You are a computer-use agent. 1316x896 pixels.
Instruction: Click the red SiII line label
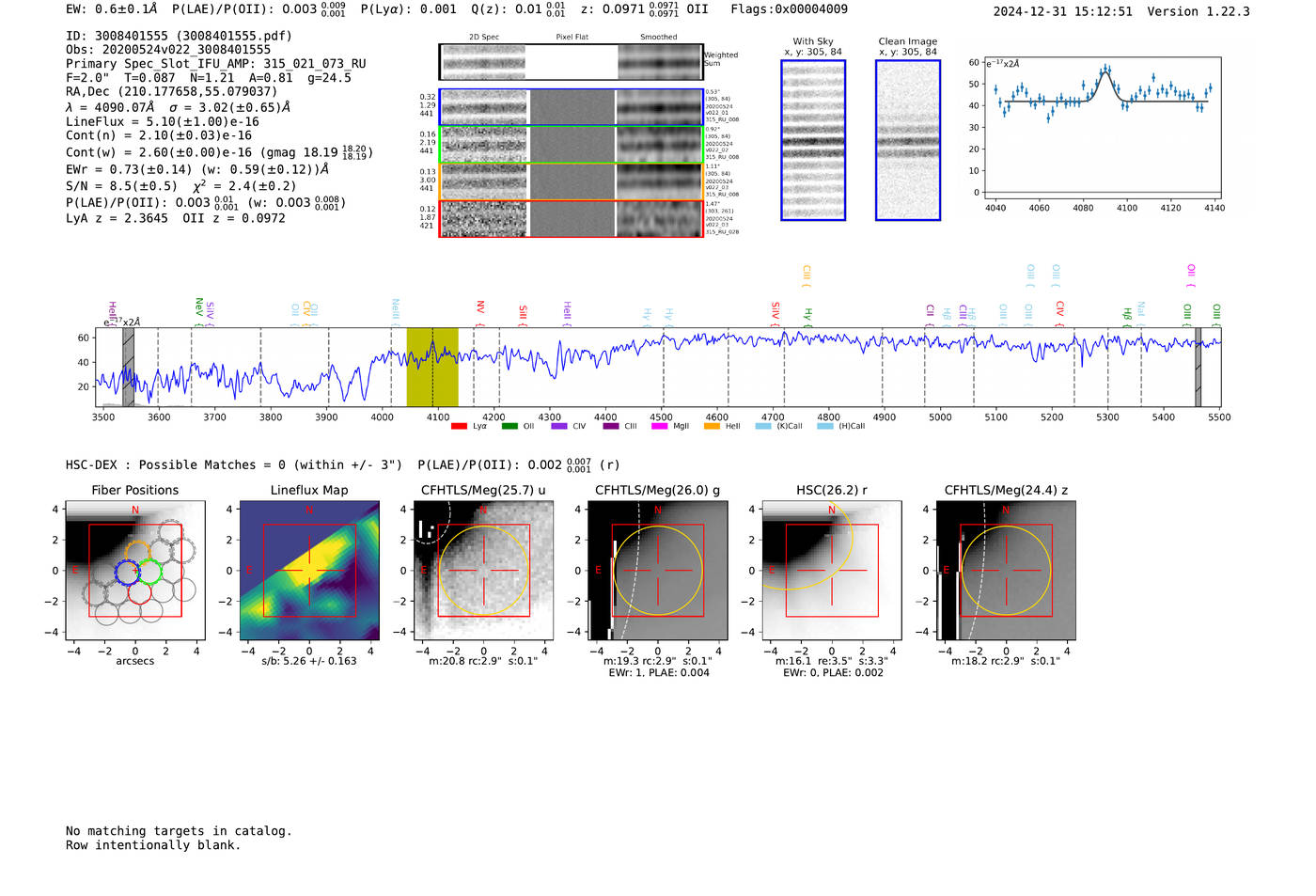pos(524,312)
